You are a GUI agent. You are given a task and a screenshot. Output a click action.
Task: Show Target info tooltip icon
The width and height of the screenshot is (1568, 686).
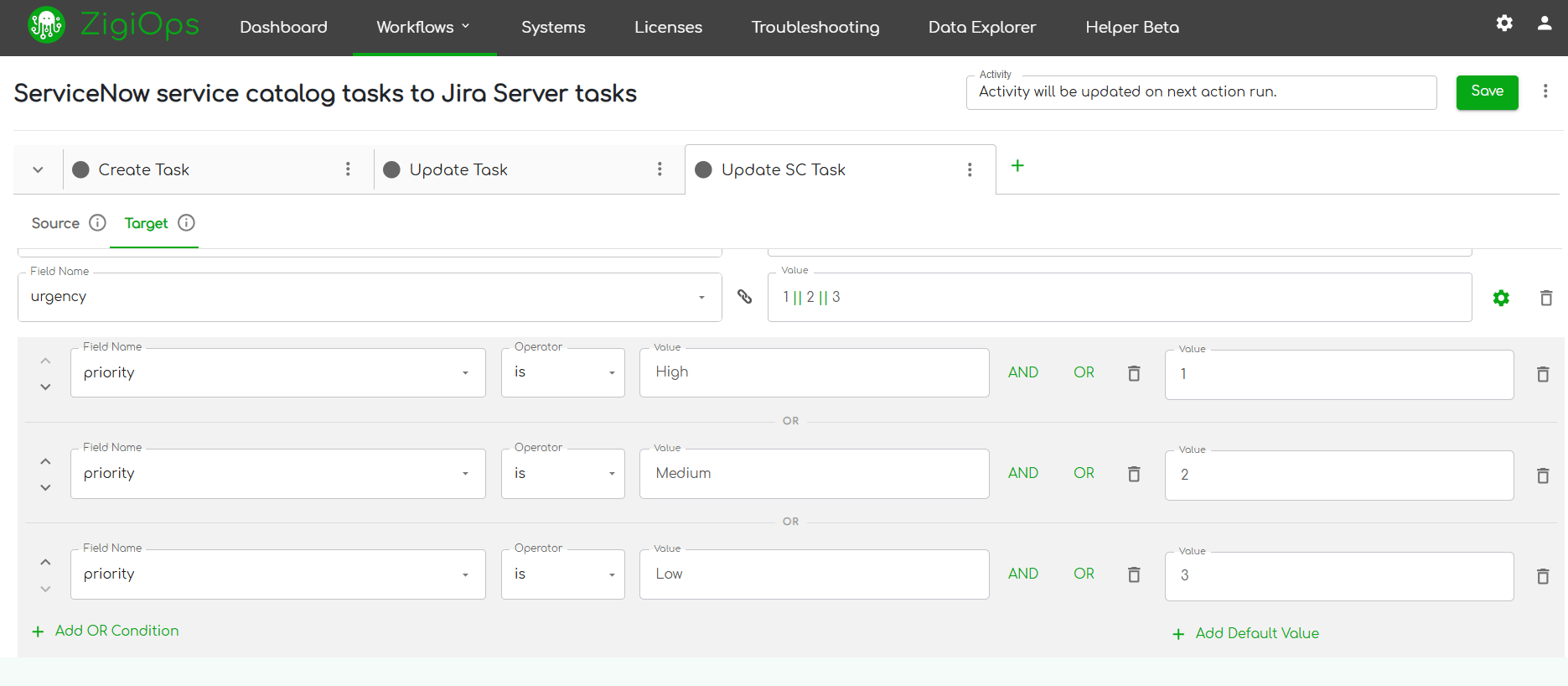pyautogui.click(x=187, y=222)
